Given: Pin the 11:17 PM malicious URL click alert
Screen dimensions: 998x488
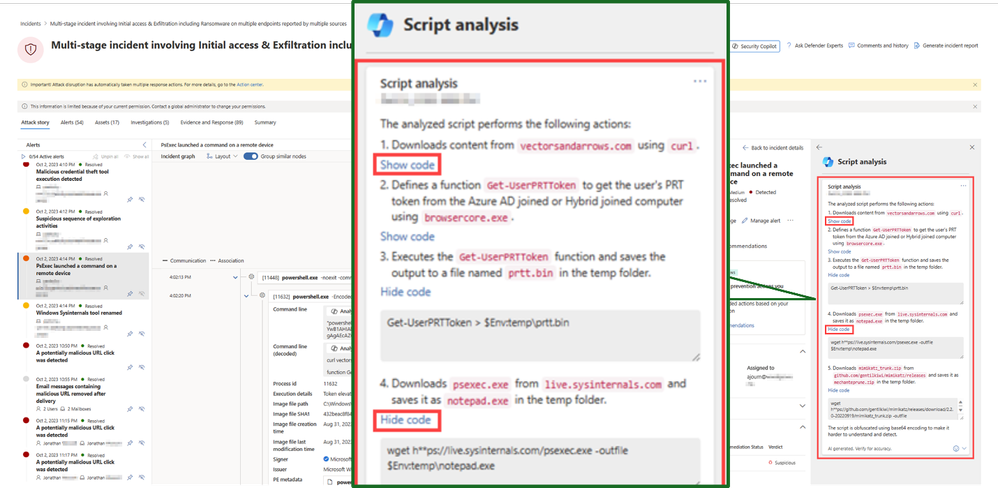Looking at the screenshot, I should click(130, 477).
